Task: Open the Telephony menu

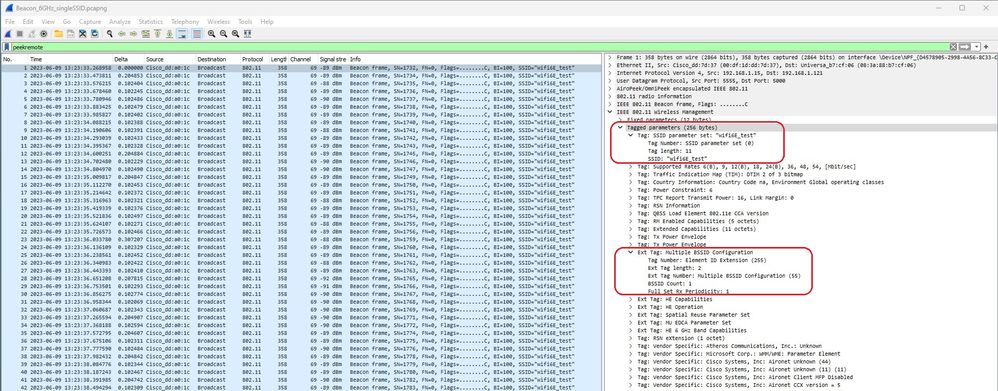Action: pyautogui.click(x=185, y=22)
